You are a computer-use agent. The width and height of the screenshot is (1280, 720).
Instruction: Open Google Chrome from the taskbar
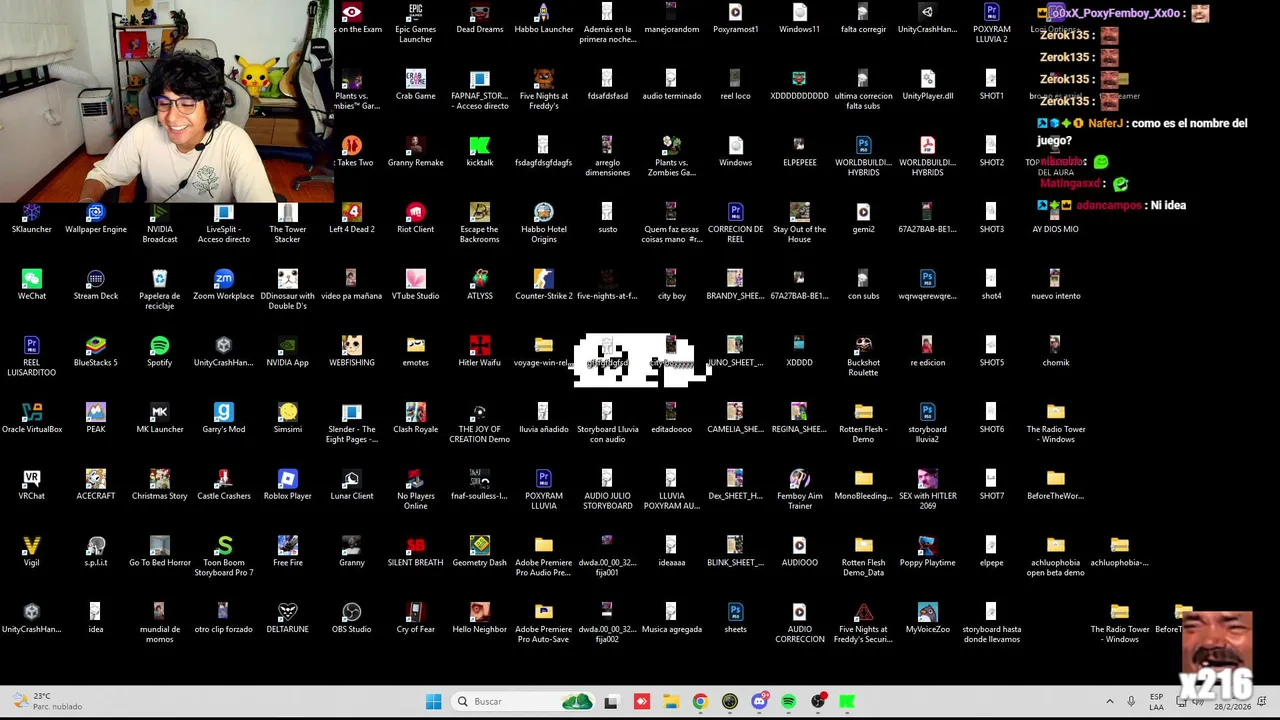pyautogui.click(x=700, y=702)
